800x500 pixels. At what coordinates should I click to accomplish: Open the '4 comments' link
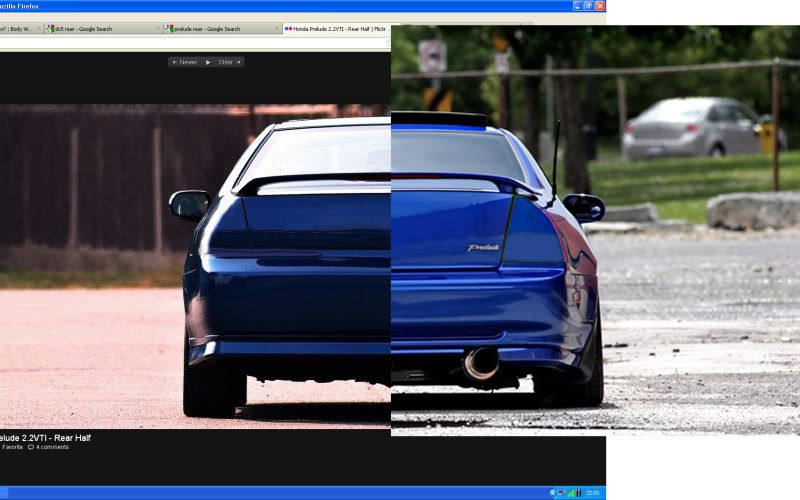[x=52, y=447]
